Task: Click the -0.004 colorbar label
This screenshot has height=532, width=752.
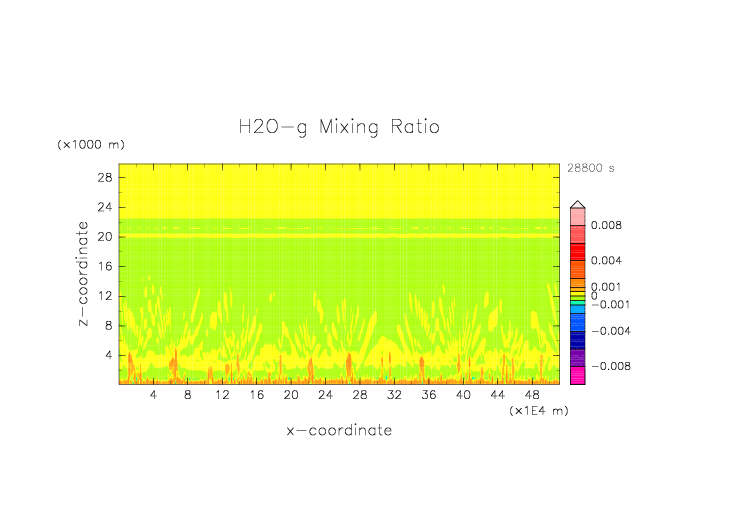Action: (x=611, y=331)
